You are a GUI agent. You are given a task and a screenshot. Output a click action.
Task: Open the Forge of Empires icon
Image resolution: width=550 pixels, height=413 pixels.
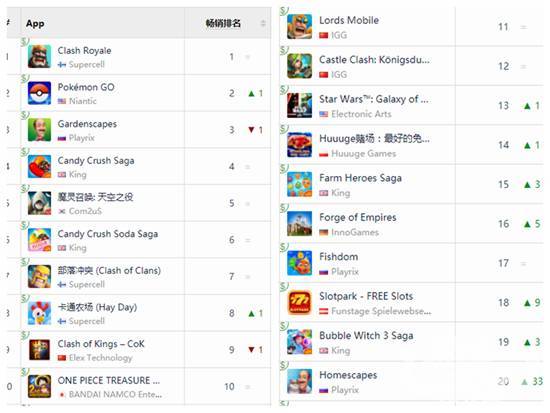point(299,224)
